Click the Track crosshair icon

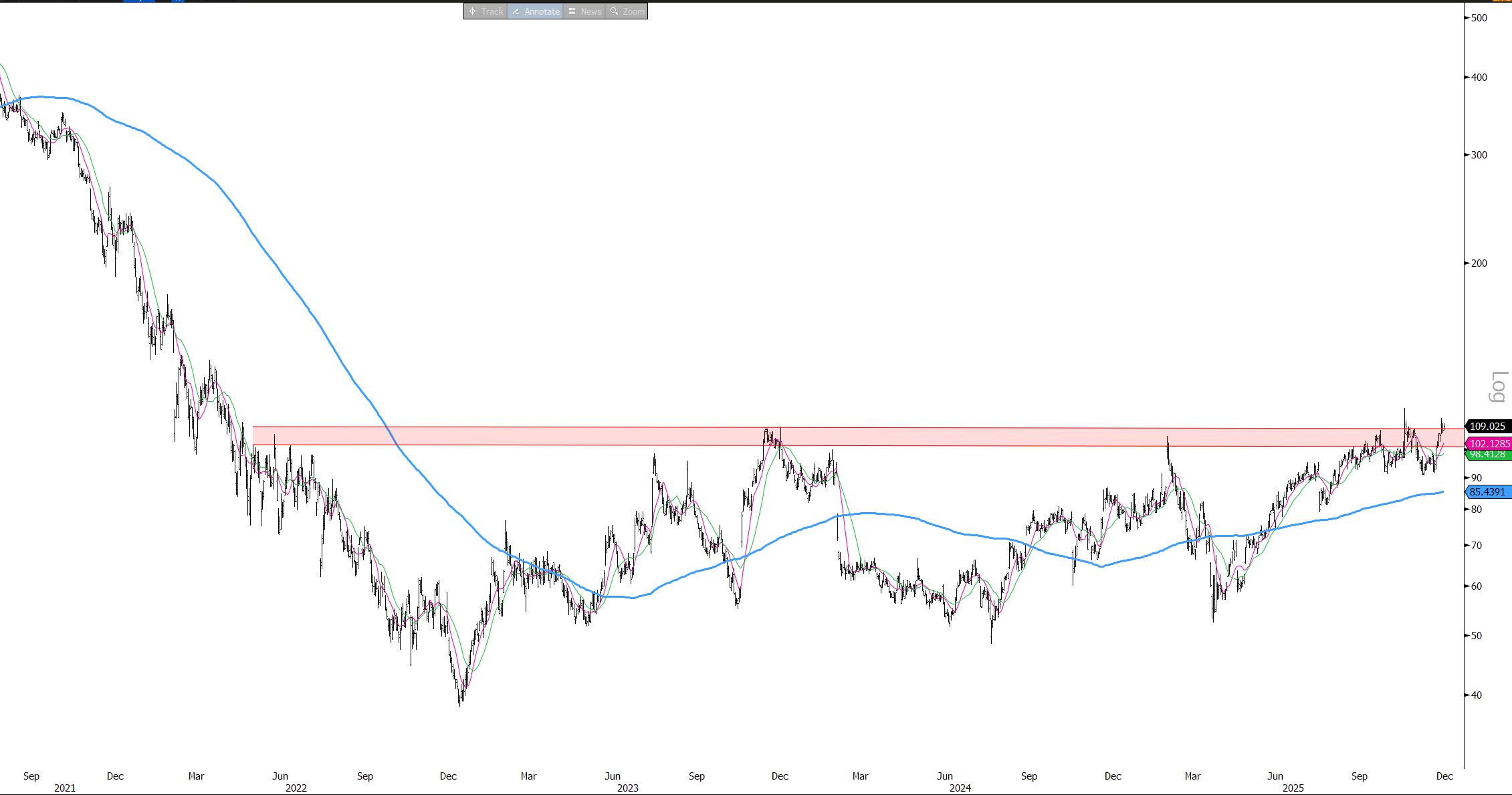point(473,11)
